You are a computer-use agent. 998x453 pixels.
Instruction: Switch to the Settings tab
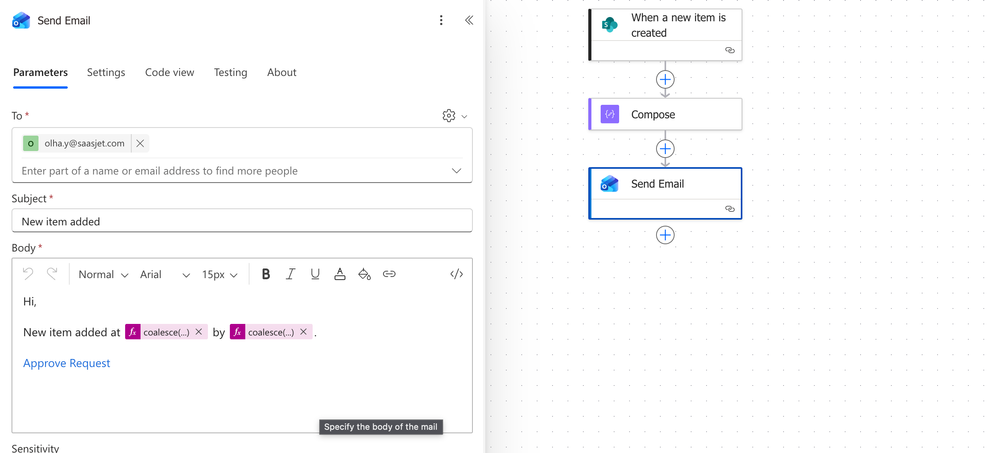(x=106, y=73)
